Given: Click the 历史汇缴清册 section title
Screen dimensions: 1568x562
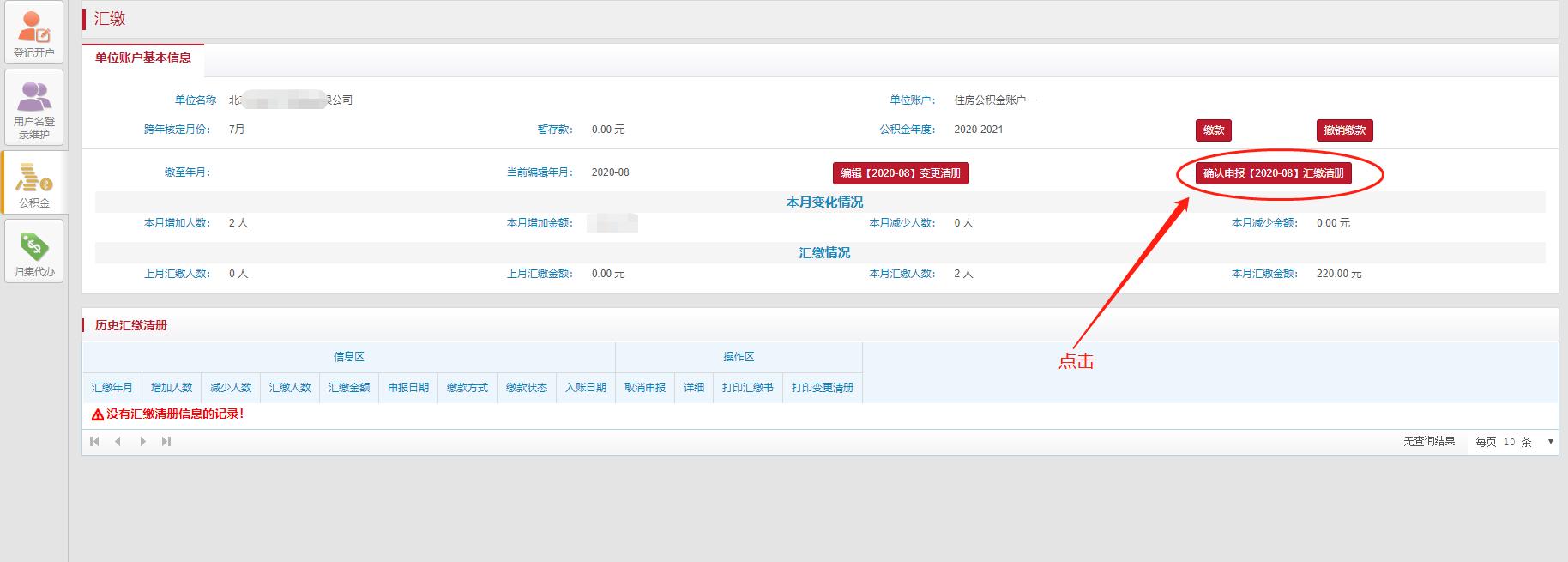Looking at the screenshot, I should pos(131,326).
